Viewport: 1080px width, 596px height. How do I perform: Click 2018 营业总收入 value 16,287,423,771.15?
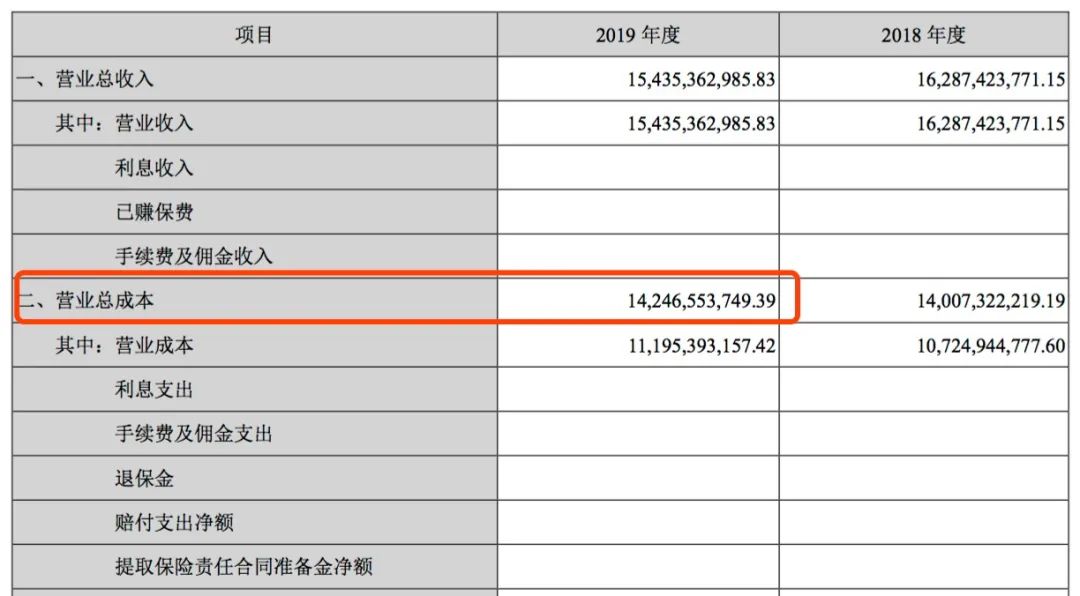[x=990, y=79]
